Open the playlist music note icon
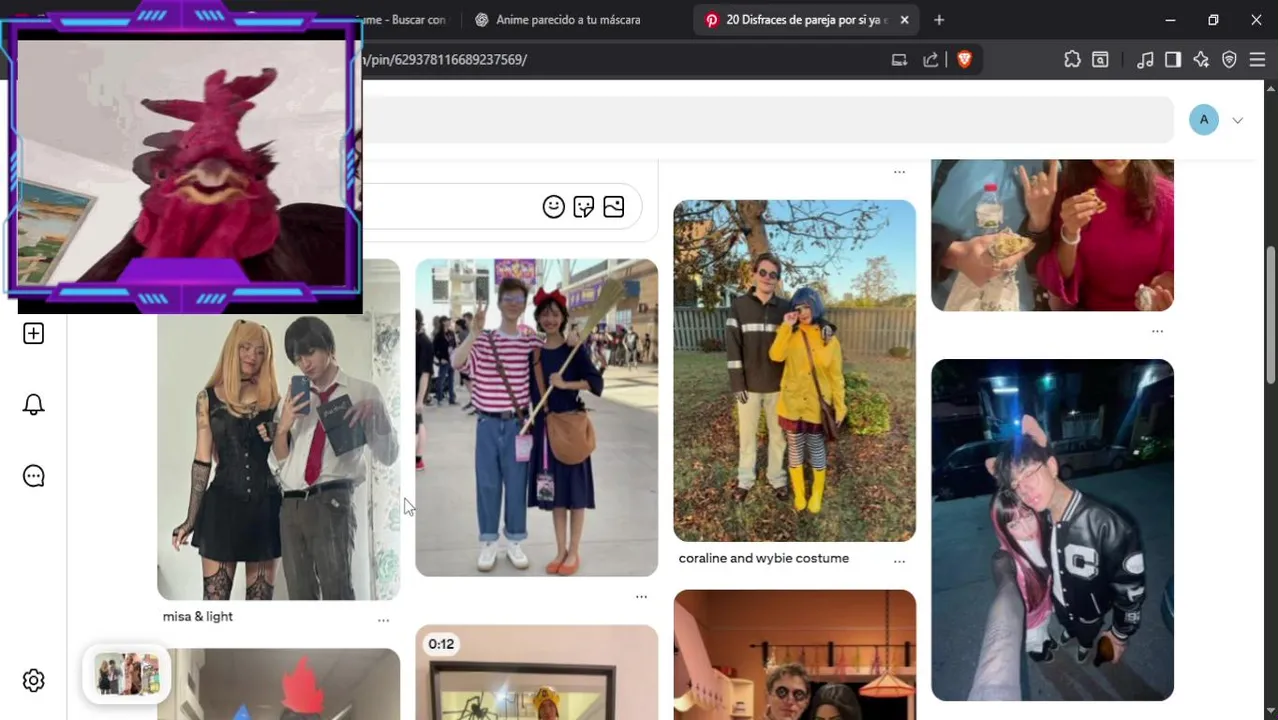Viewport: 1278px width, 720px height. click(1145, 60)
